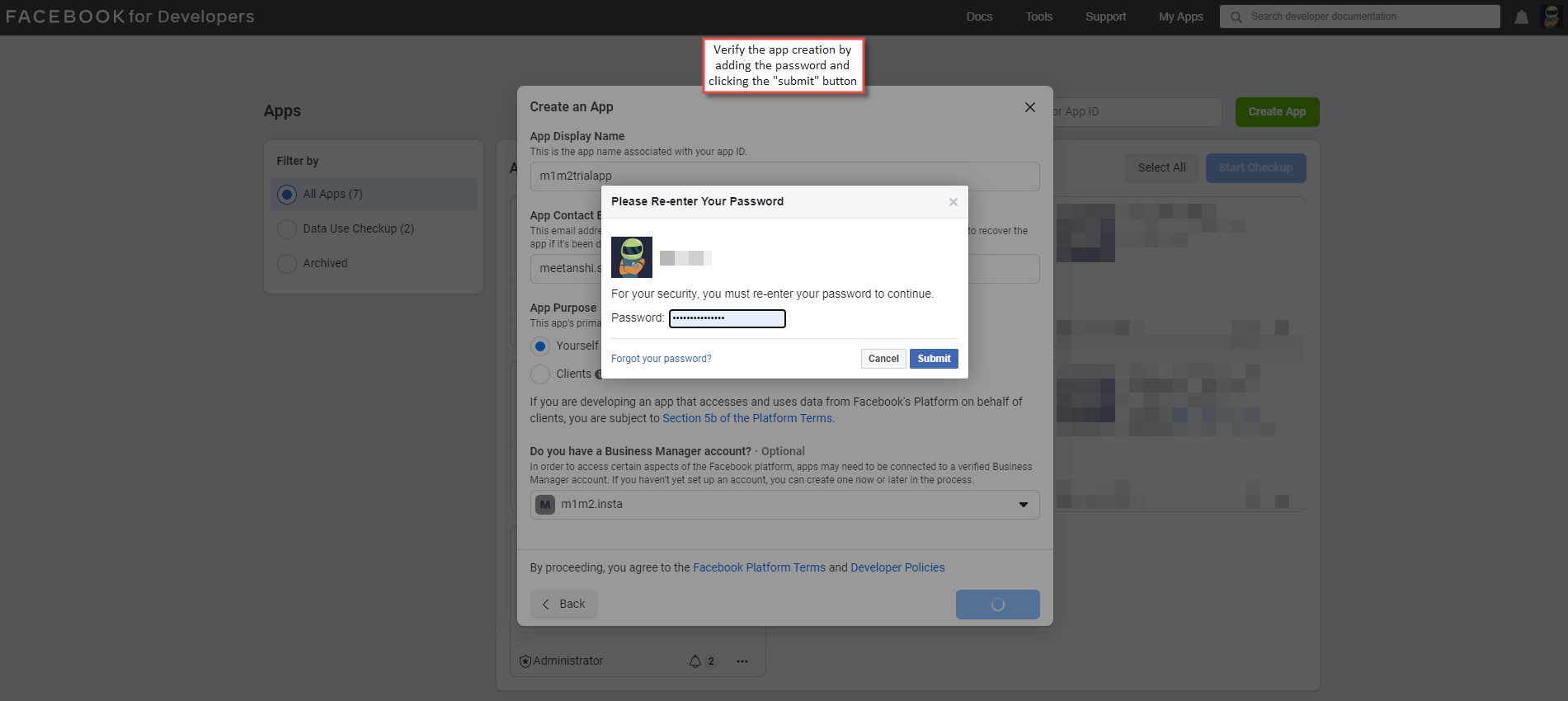This screenshot has height=701, width=1568.
Task: Click the Facebook for Developers logo
Action: click(x=130, y=16)
